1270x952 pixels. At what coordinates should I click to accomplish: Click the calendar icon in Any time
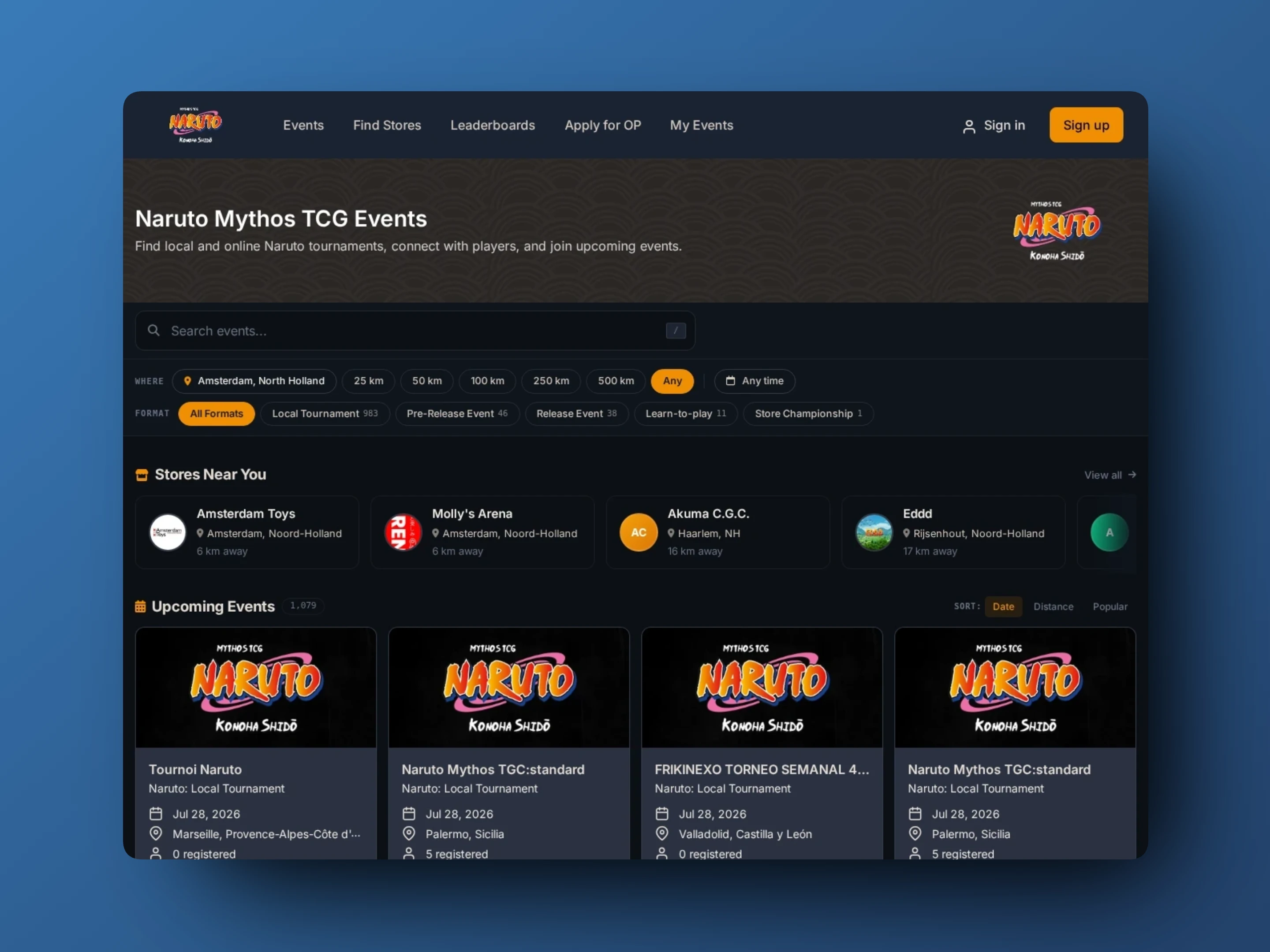[x=730, y=381]
